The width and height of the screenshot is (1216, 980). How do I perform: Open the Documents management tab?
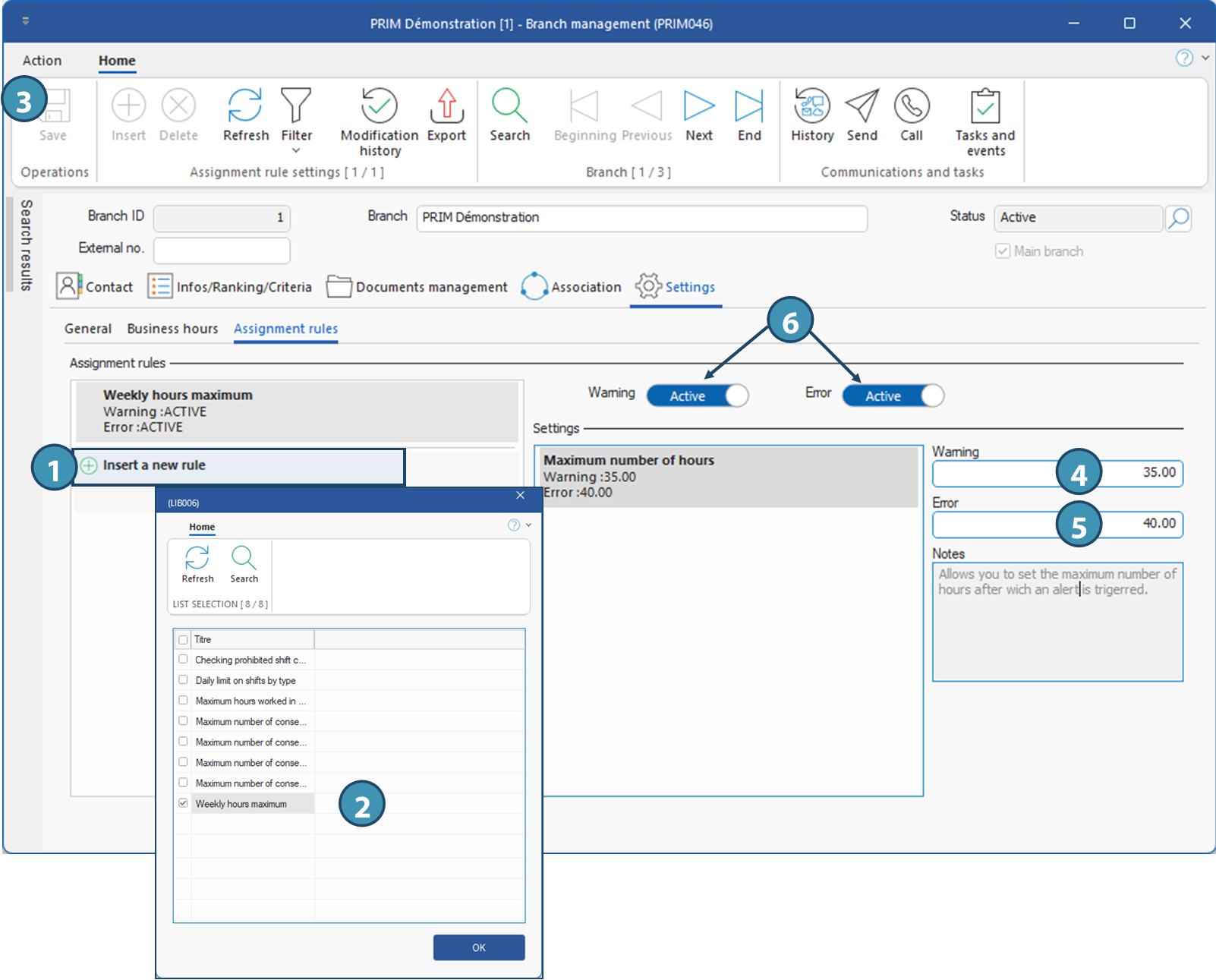(x=417, y=287)
